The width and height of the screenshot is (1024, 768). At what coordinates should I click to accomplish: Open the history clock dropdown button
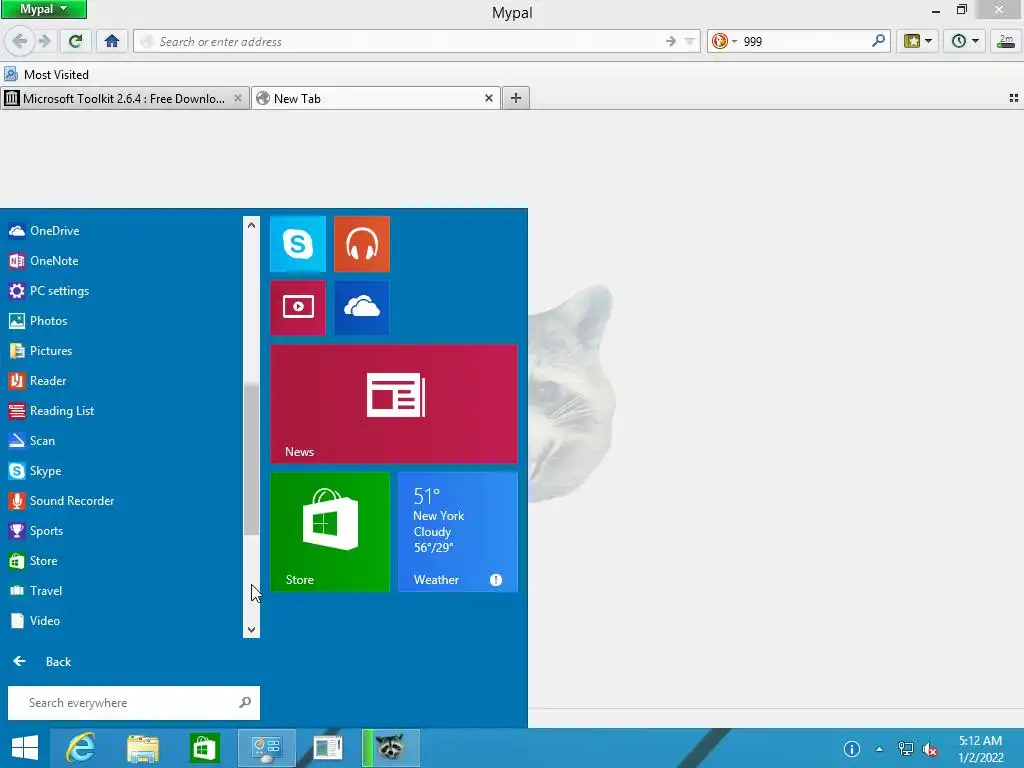click(x=965, y=41)
